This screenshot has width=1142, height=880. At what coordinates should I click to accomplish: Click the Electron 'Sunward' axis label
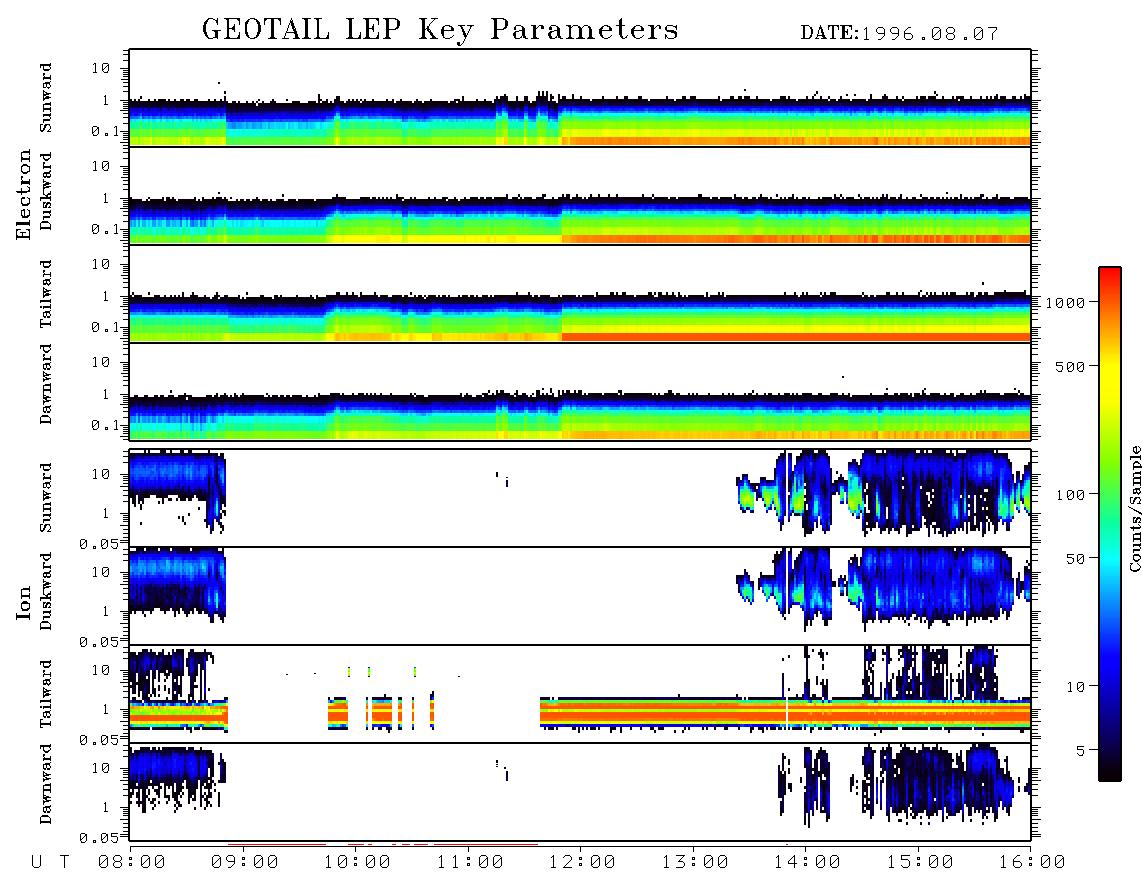pos(46,98)
